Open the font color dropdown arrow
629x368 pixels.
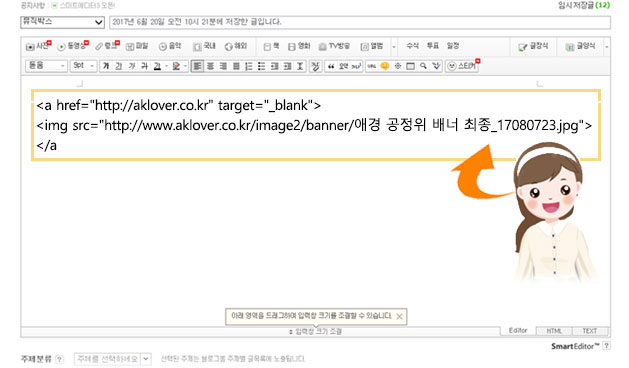pos(166,66)
